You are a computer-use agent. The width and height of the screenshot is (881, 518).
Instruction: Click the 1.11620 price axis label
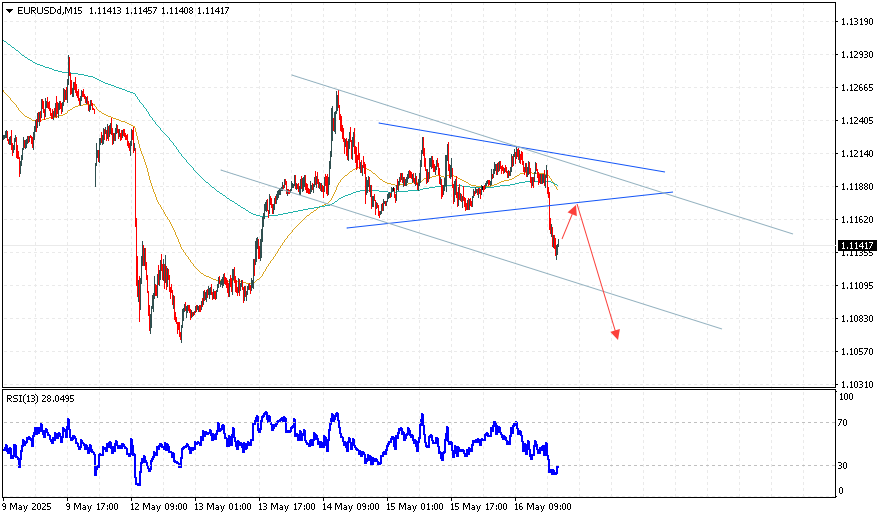(x=857, y=220)
